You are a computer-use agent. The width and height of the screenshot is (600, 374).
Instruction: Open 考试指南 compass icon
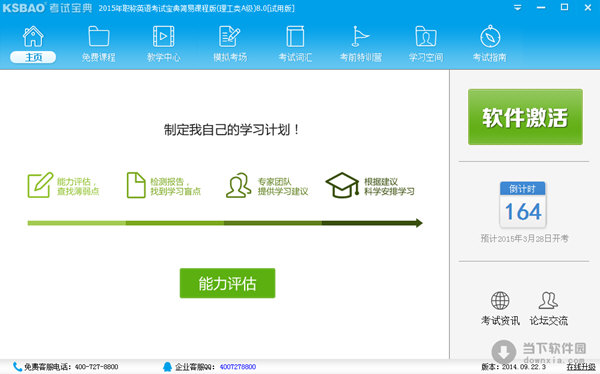[x=490, y=36]
